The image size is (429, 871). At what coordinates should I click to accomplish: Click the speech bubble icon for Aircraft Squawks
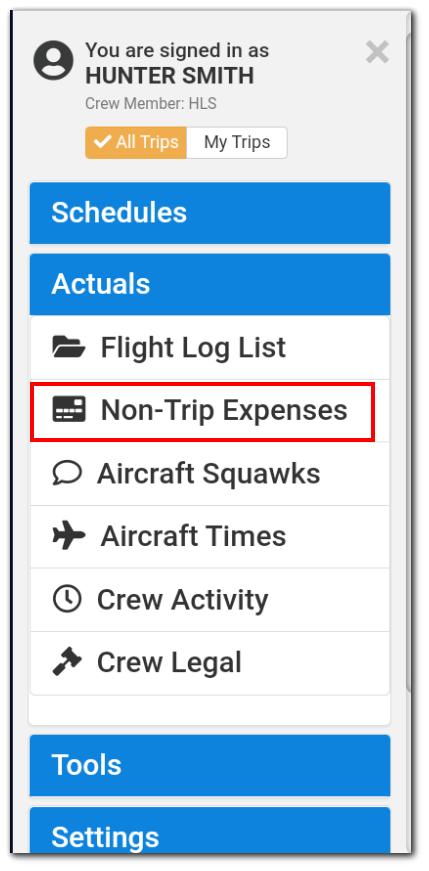(x=67, y=473)
